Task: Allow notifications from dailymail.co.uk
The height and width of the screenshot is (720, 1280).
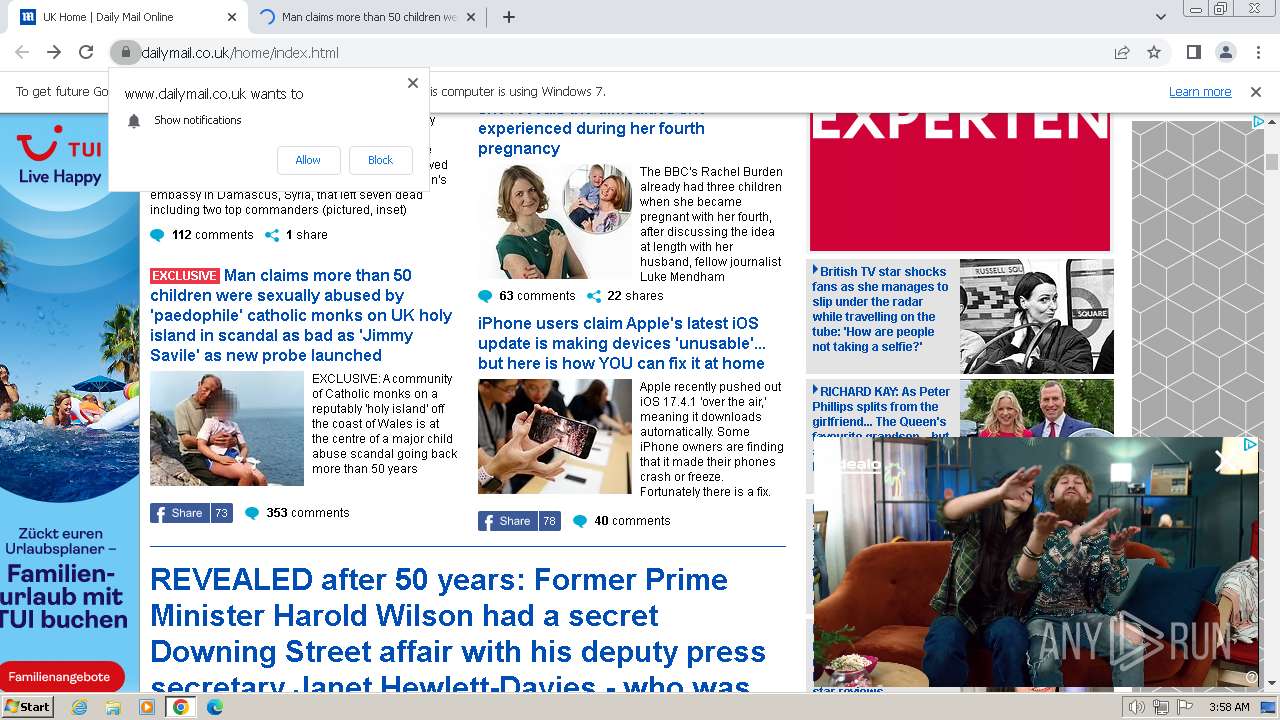Action: click(x=308, y=160)
